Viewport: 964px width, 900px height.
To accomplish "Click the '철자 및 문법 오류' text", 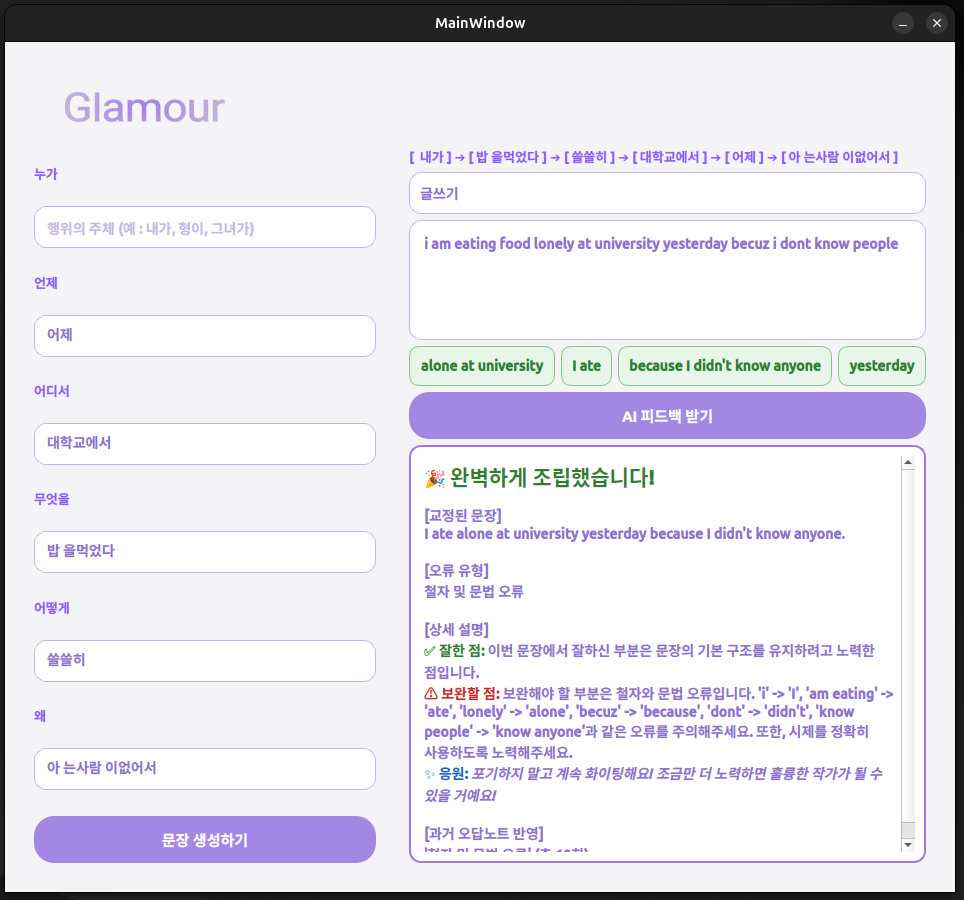I will pyautogui.click(x=474, y=591).
